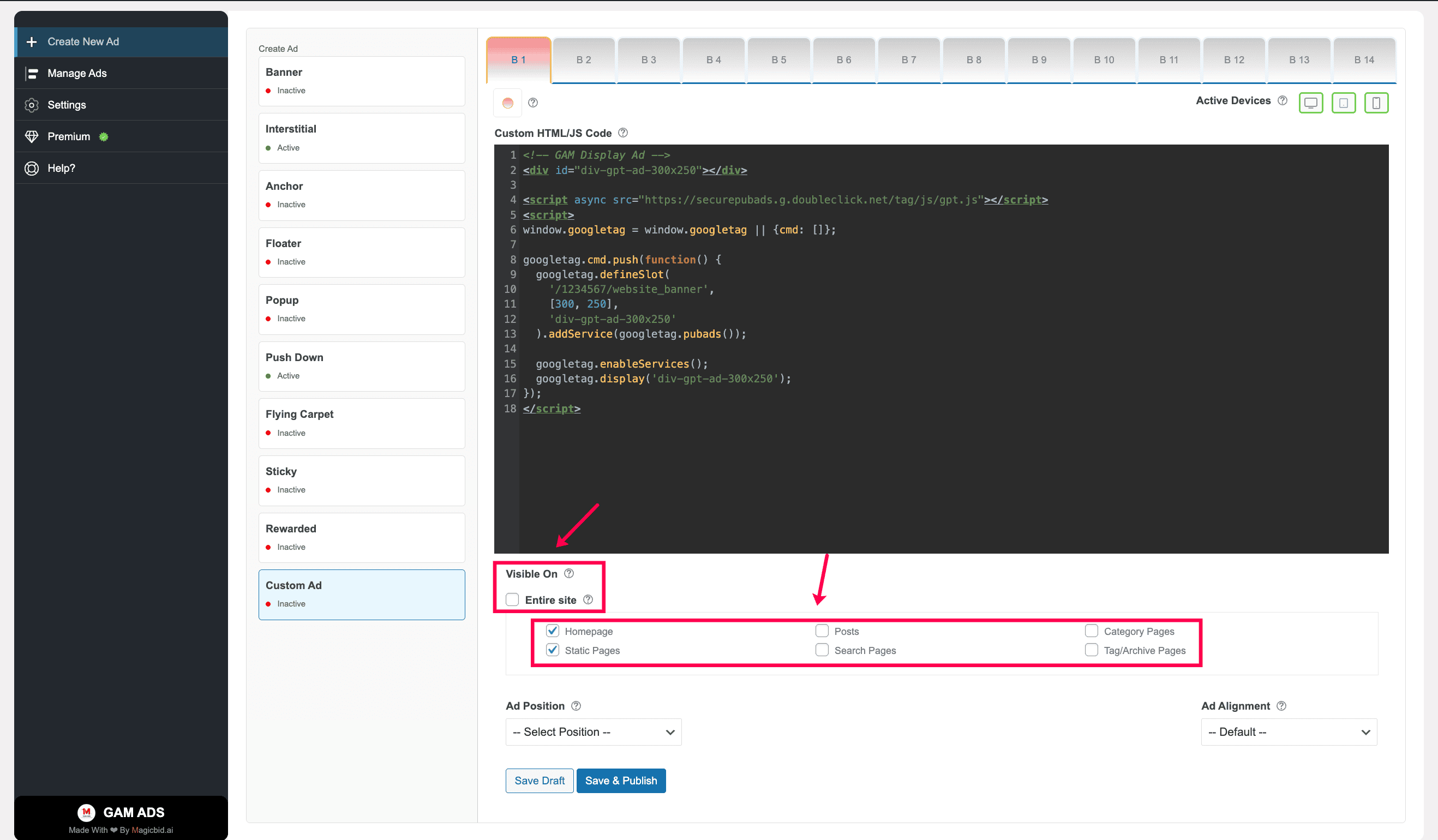This screenshot has width=1438, height=840.
Task: Toggle the mobile device icon
Action: click(1376, 103)
